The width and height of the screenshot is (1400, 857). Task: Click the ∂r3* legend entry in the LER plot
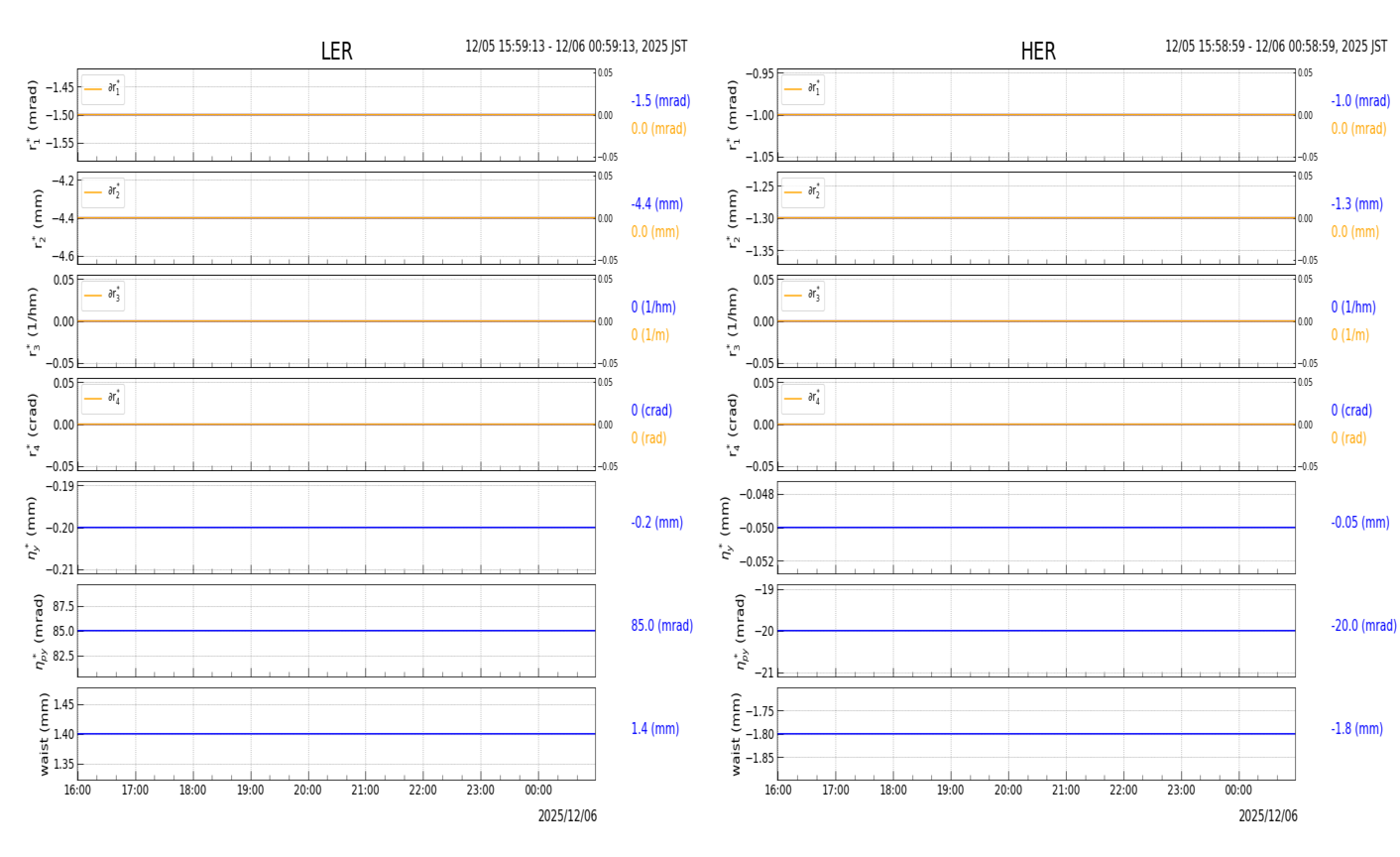coord(103,296)
